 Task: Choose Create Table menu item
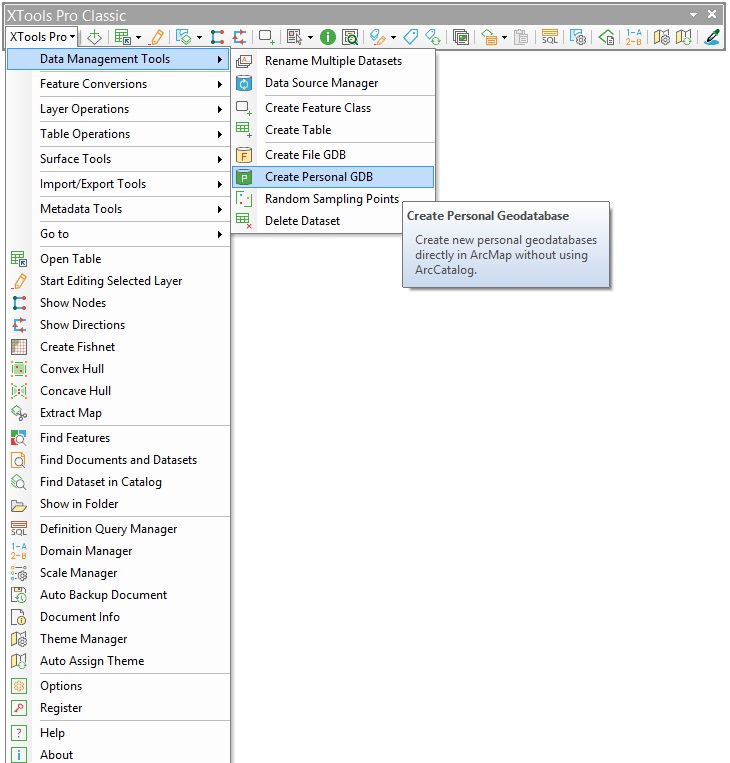point(333,130)
